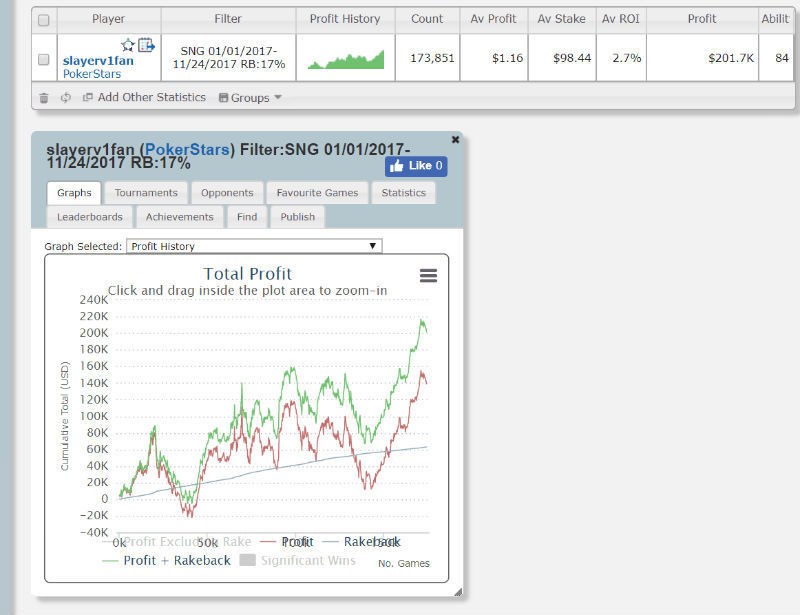Open the slayerv1fan player link
Viewport: 800px width, 615px height.
[98, 61]
